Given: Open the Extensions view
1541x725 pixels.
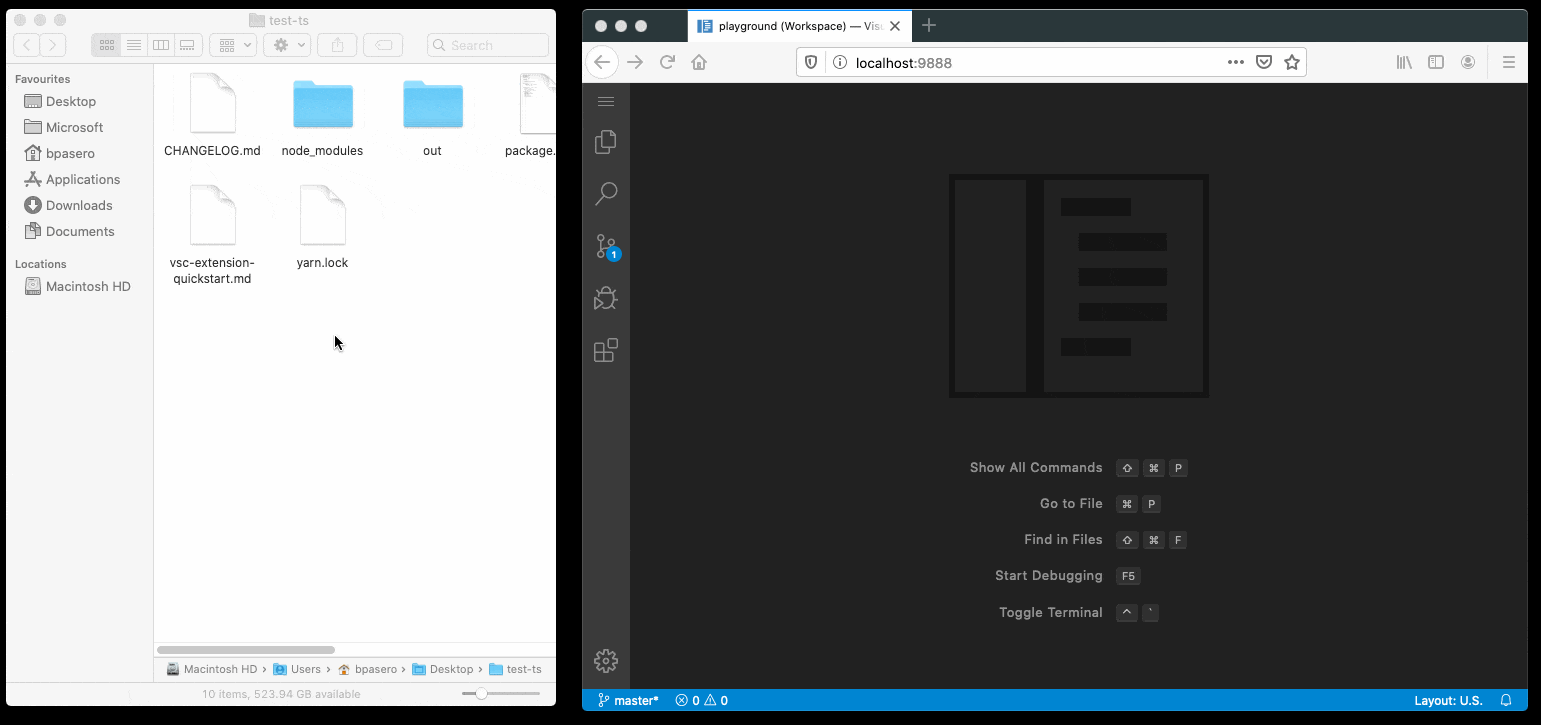Looking at the screenshot, I should coord(605,350).
